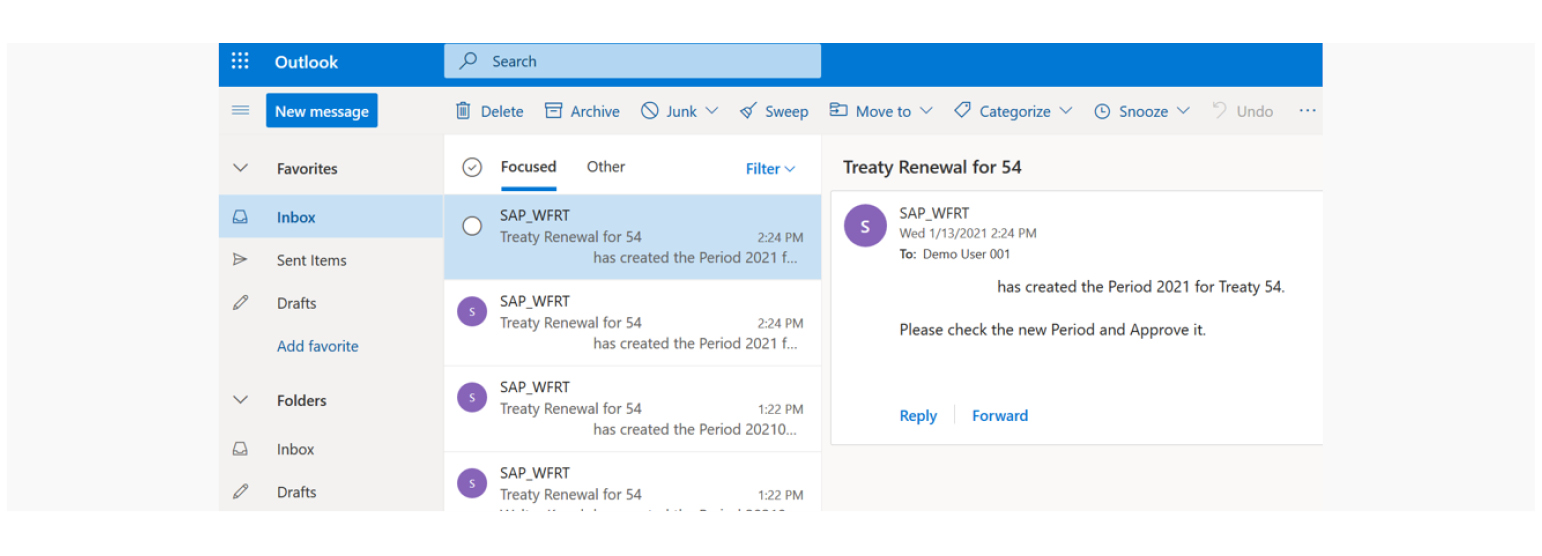Switch to the Other tab
The height and width of the screenshot is (556, 1542).
coord(606,167)
